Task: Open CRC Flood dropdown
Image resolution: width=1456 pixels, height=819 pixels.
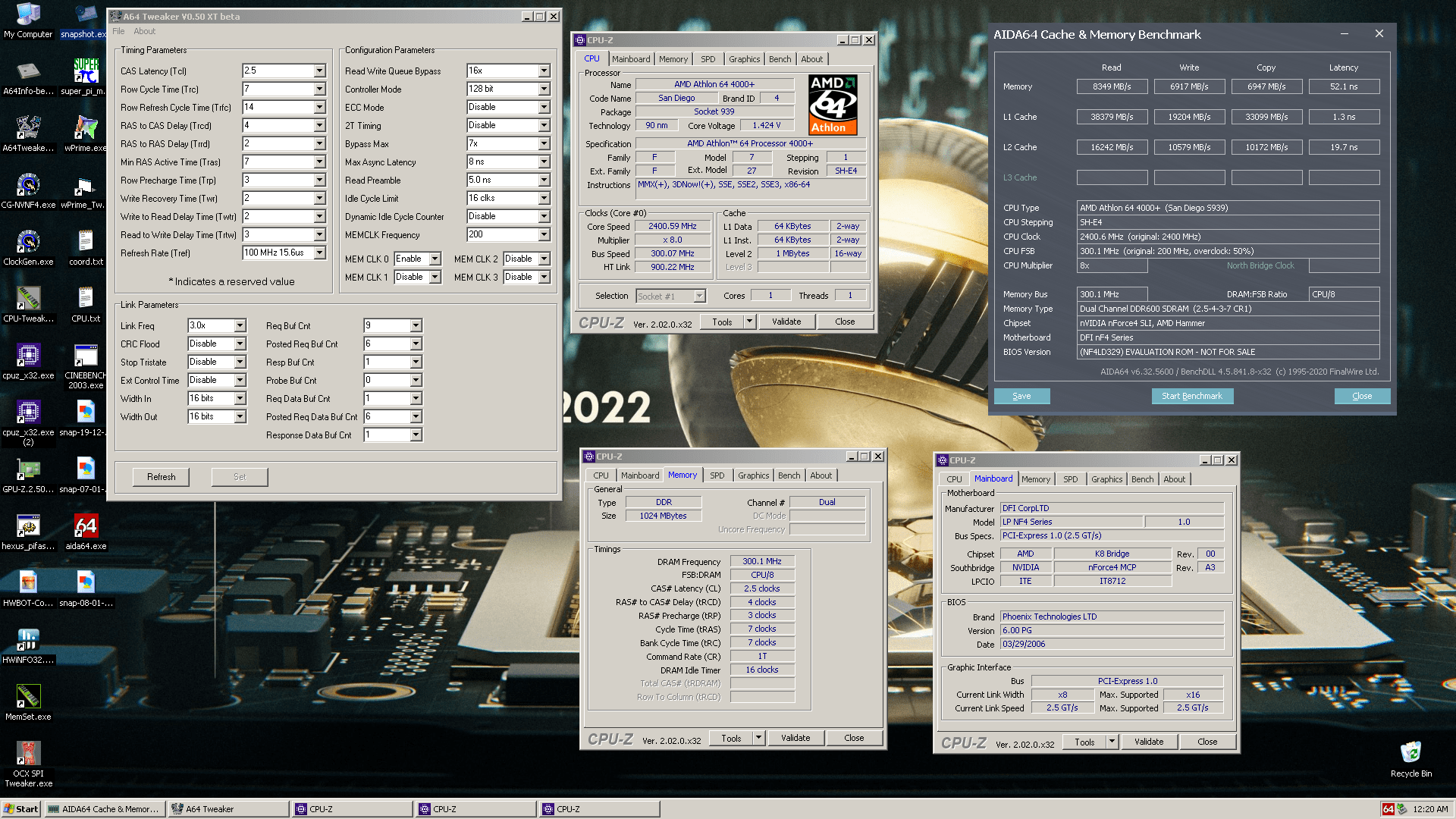Action: tap(240, 344)
